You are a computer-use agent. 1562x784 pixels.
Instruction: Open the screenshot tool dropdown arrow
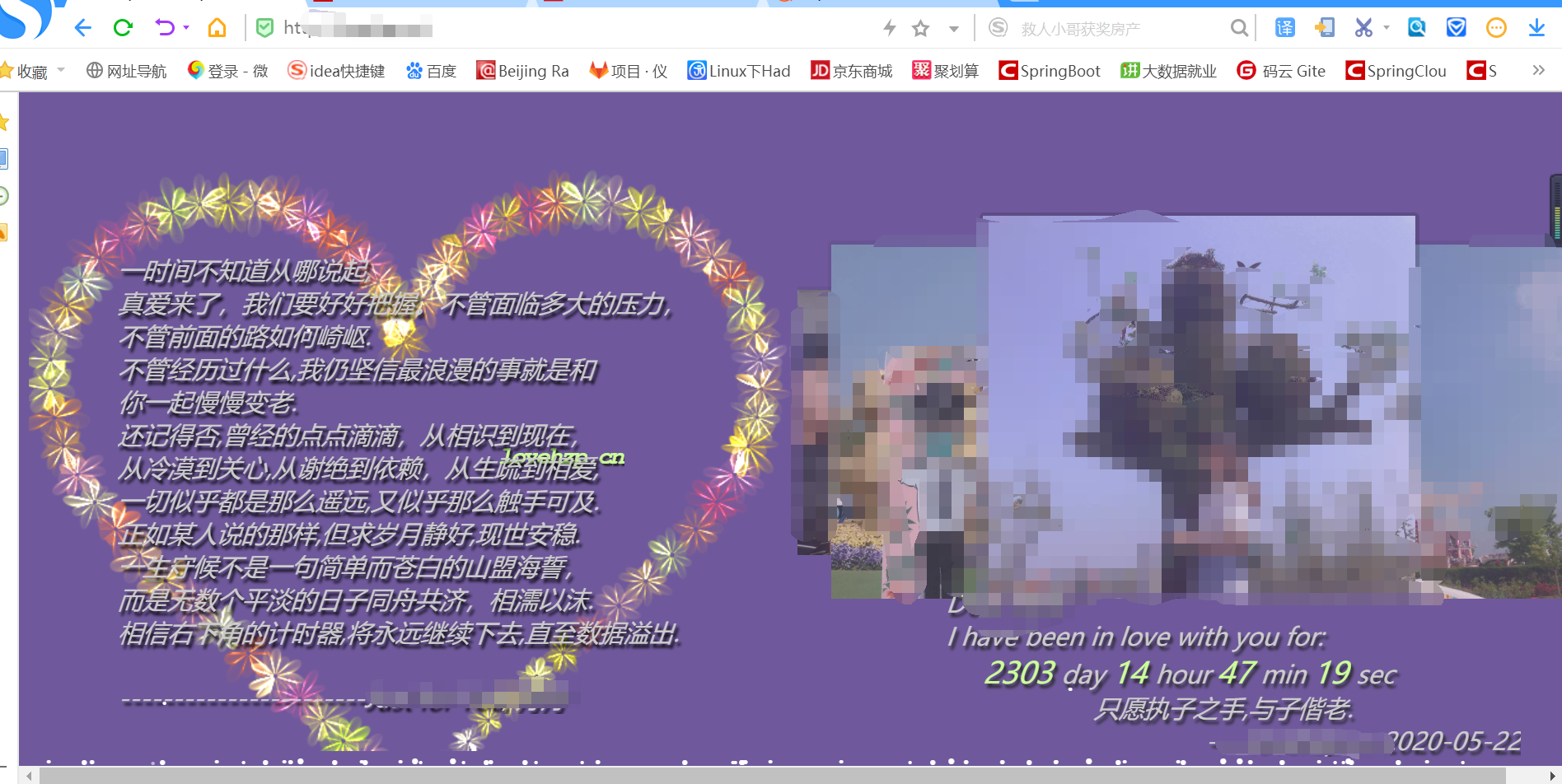pyautogui.click(x=1387, y=28)
